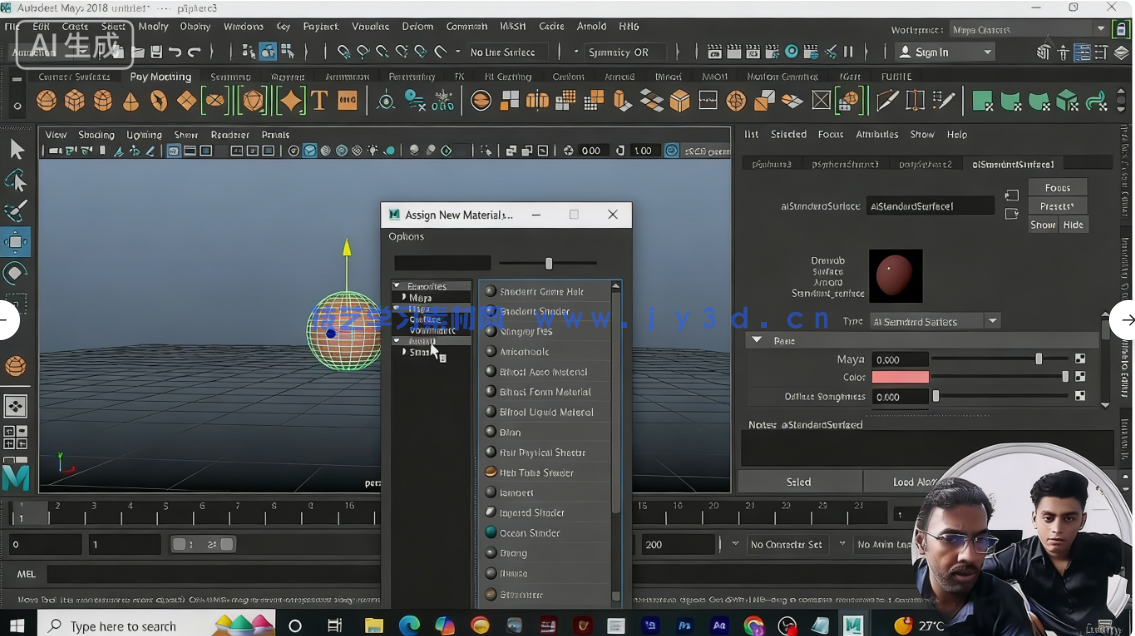
Task: Toggle the checker button beside Maya attribute
Action: [1080, 359]
